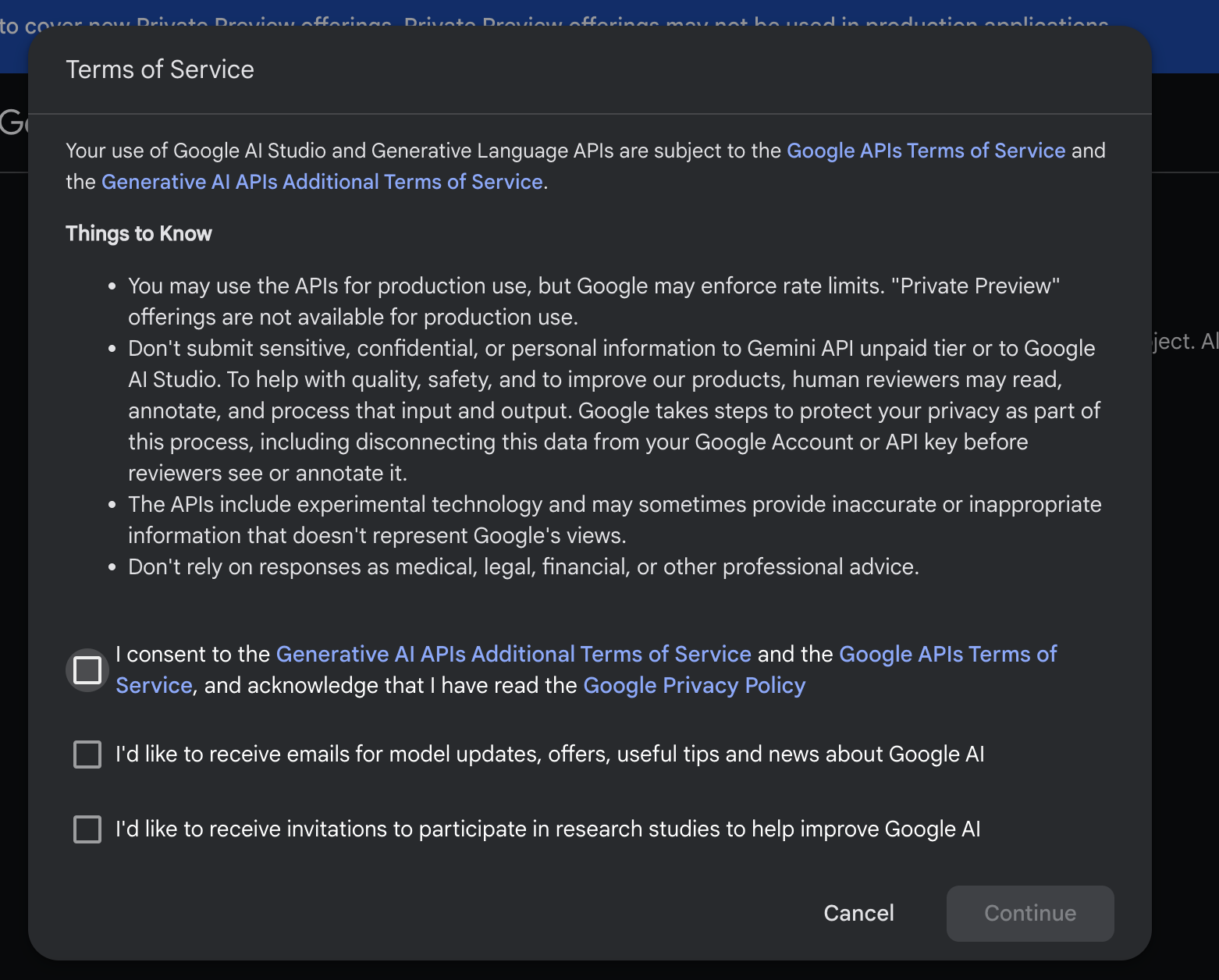Click the bullet about sensitive, confidential information
The height and width of the screenshot is (980, 1219).
click(613, 410)
